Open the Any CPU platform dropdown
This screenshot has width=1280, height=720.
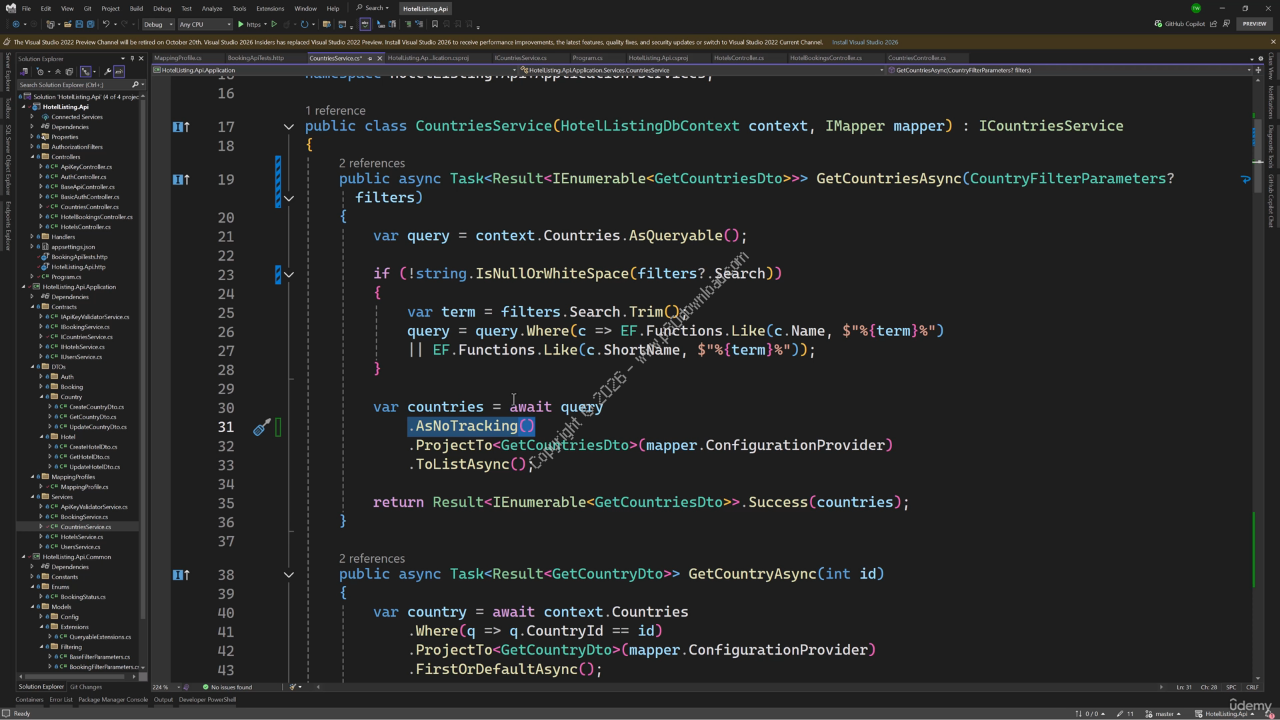click(203, 24)
